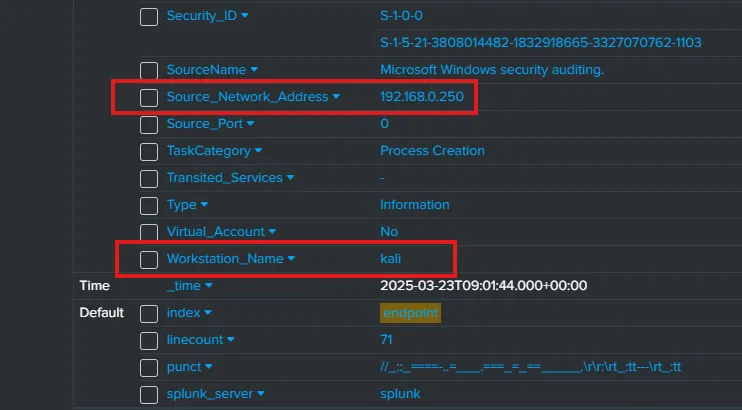Open the Source_Network_Address field menu
The height and width of the screenshot is (410, 742).
[x=336, y=97]
